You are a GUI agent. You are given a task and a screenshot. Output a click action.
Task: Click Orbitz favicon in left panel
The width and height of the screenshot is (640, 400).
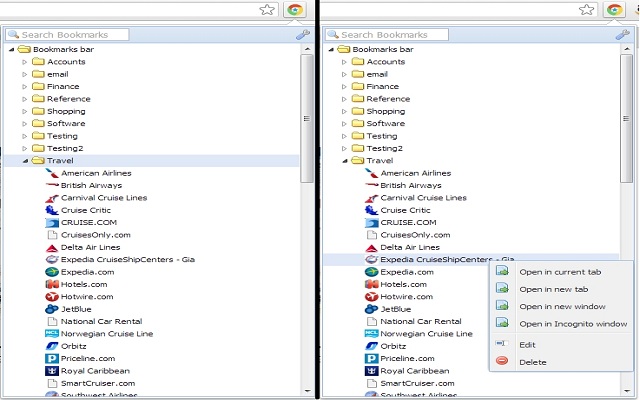click(x=52, y=346)
